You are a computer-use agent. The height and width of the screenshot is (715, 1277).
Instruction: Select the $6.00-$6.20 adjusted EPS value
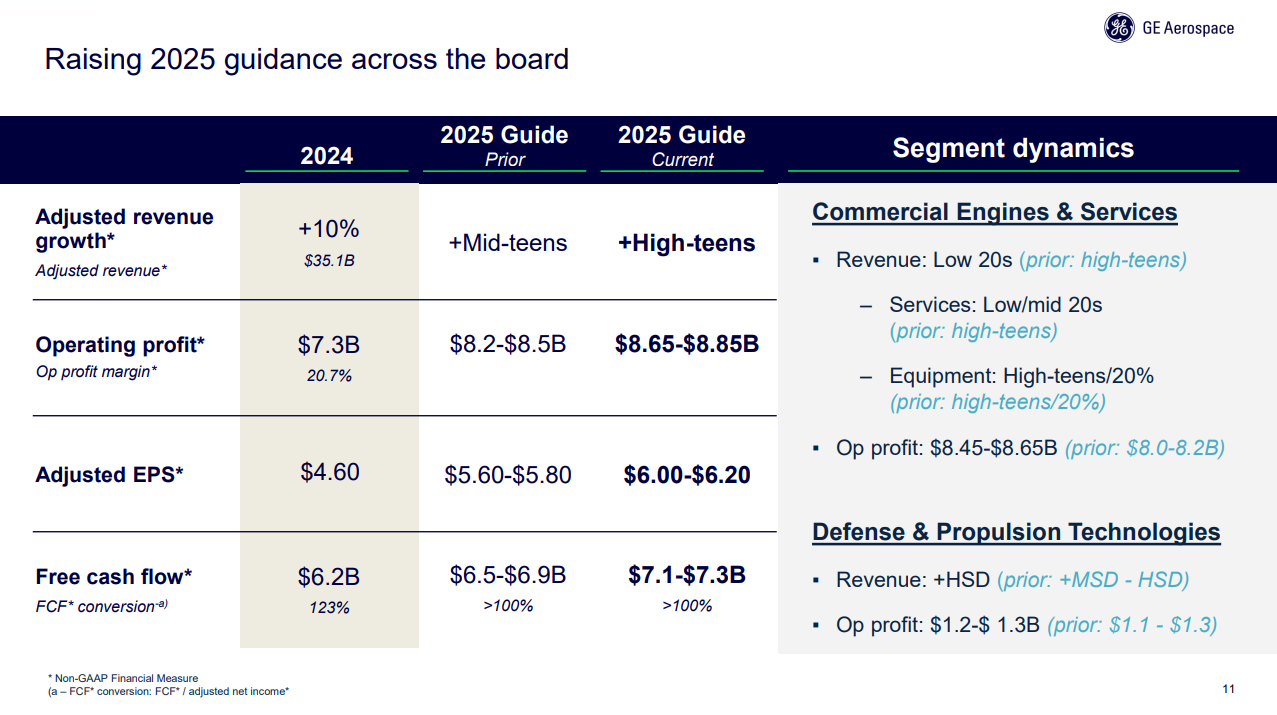pyautogui.click(x=686, y=474)
